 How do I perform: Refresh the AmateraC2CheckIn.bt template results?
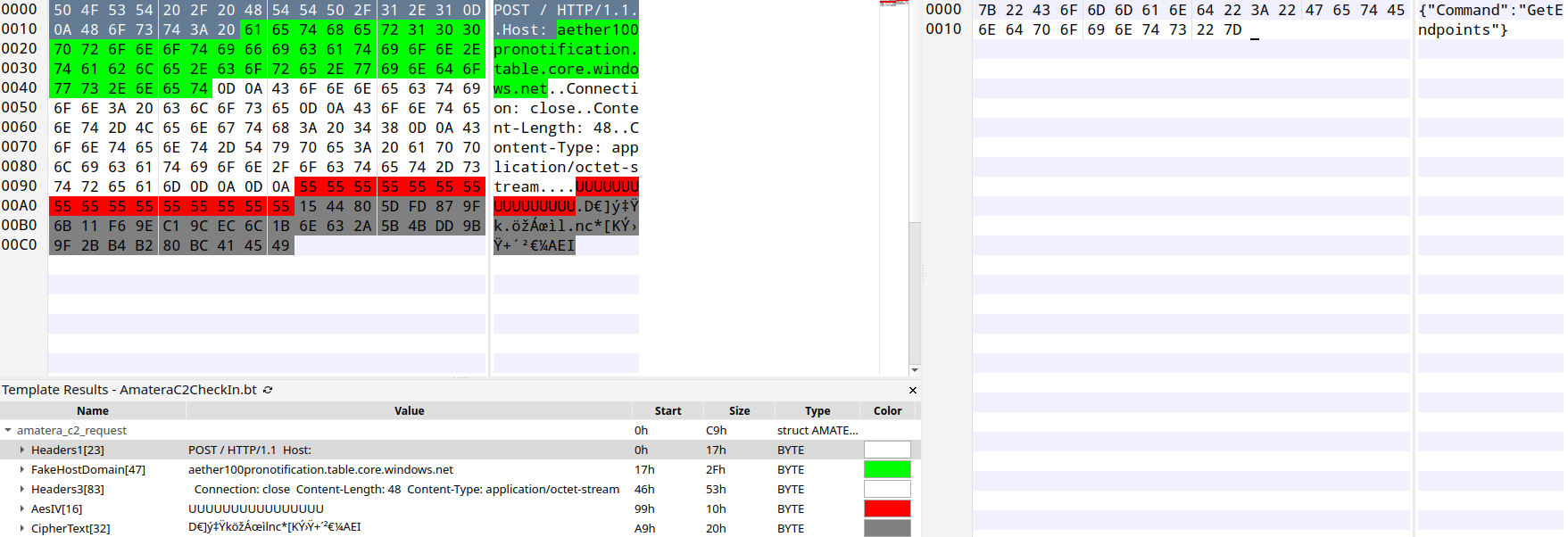tap(268, 390)
